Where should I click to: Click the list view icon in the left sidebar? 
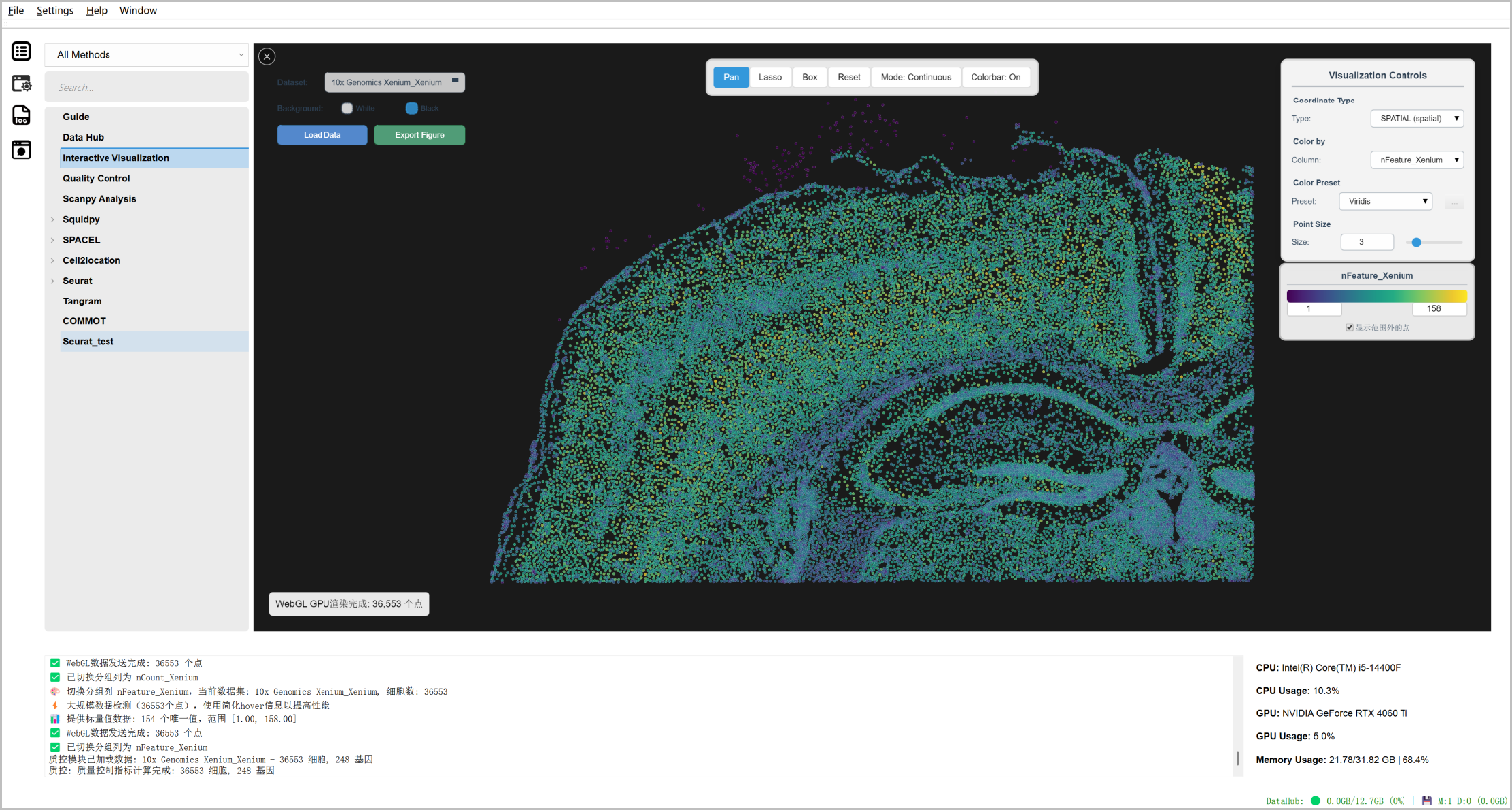(x=21, y=51)
